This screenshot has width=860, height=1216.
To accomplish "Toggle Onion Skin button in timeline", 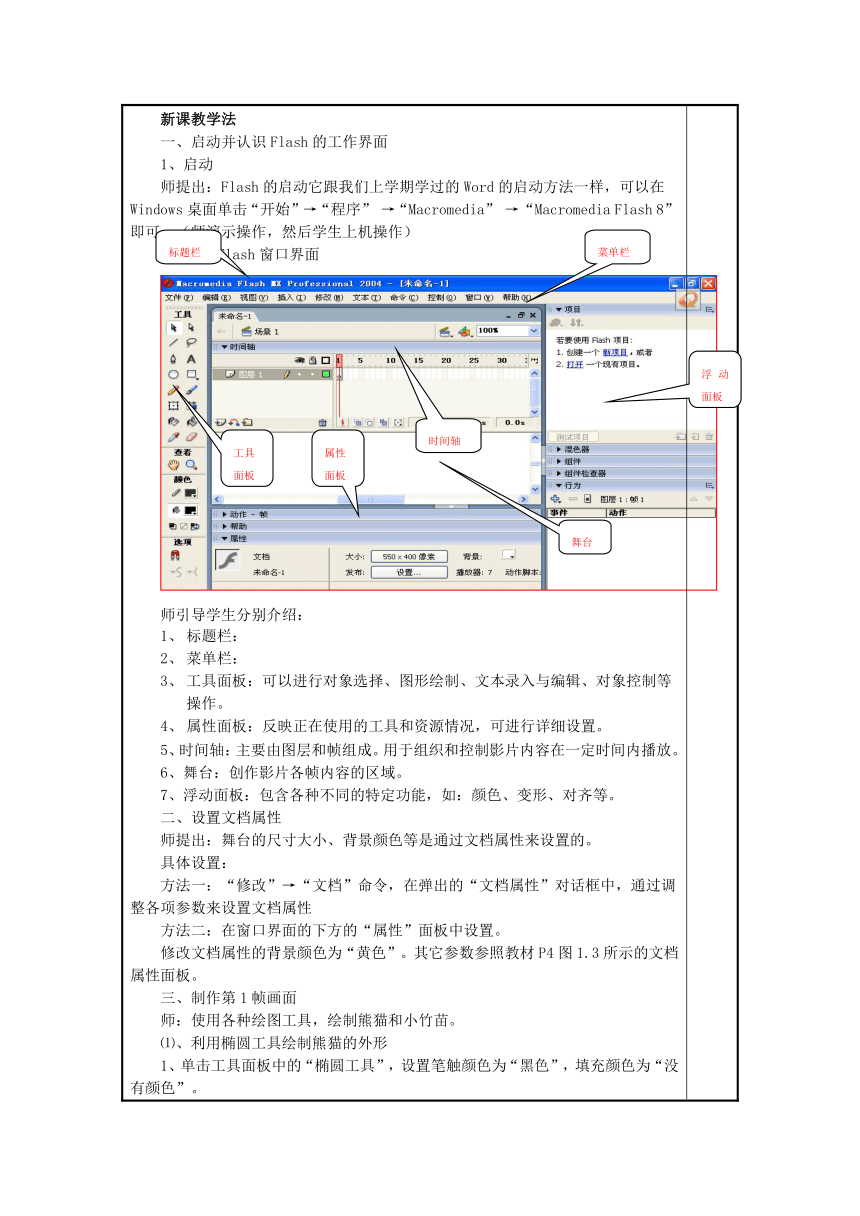I will [357, 422].
